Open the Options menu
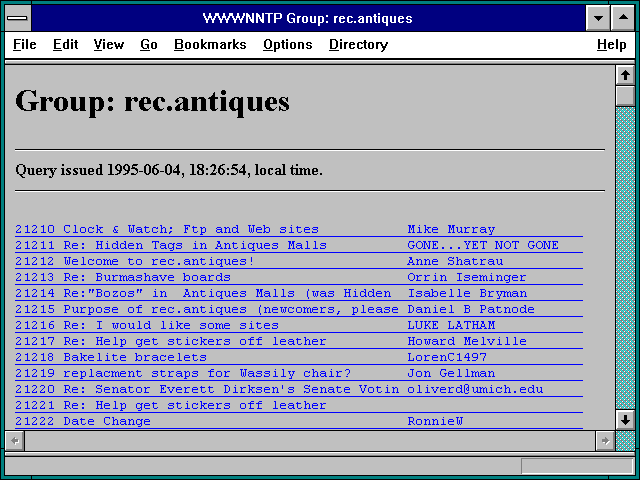This screenshot has width=640, height=480. click(x=287, y=44)
